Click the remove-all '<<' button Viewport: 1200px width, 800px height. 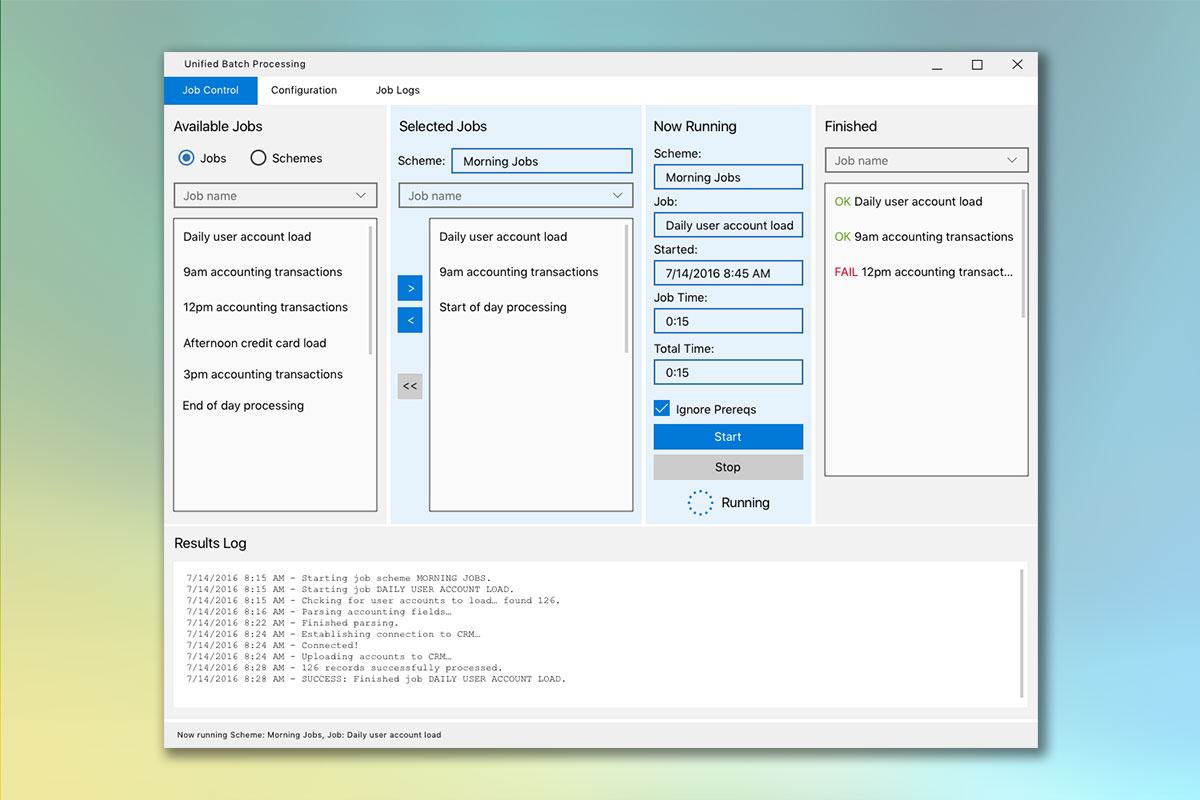pos(410,386)
